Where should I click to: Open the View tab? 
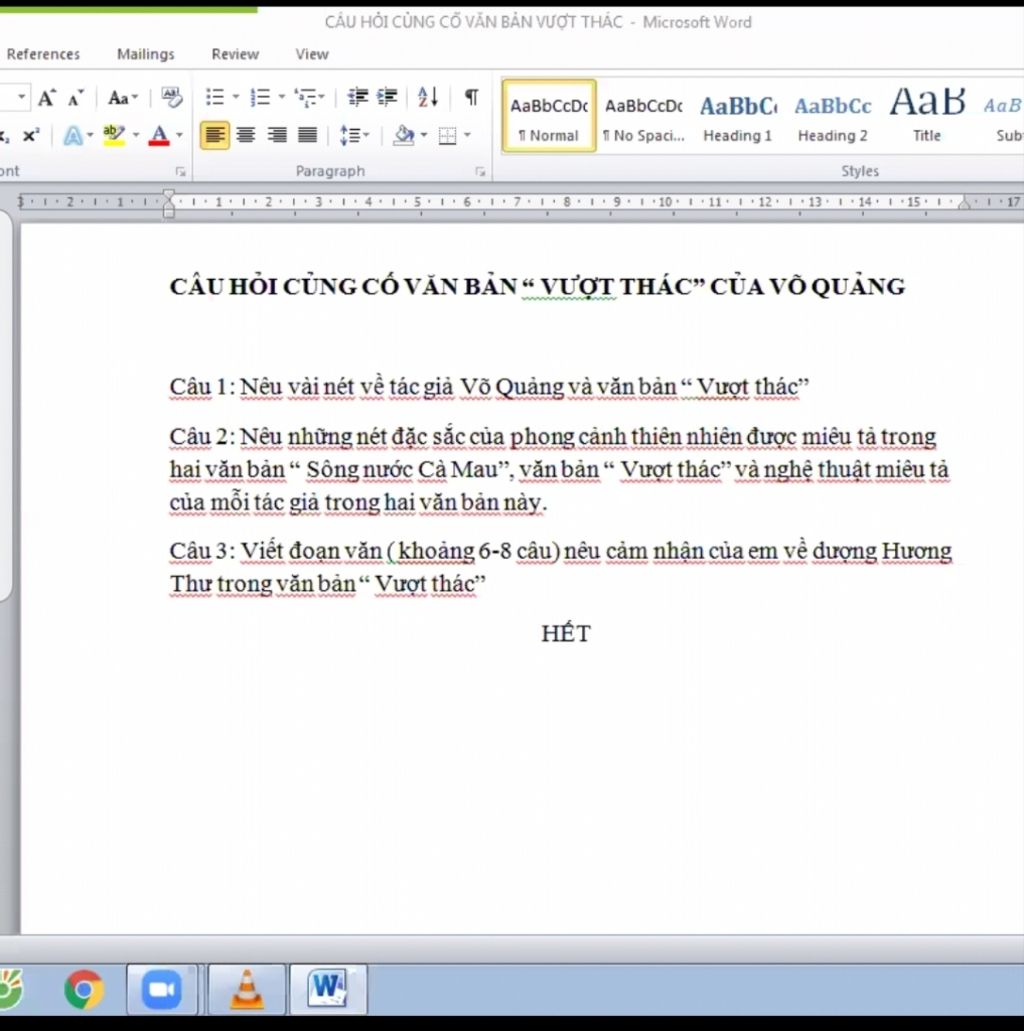pyautogui.click(x=312, y=54)
